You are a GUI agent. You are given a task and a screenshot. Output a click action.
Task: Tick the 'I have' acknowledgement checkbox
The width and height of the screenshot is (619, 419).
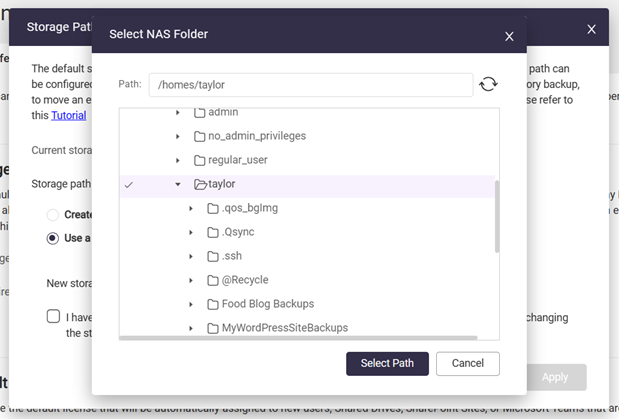tap(53, 317)
